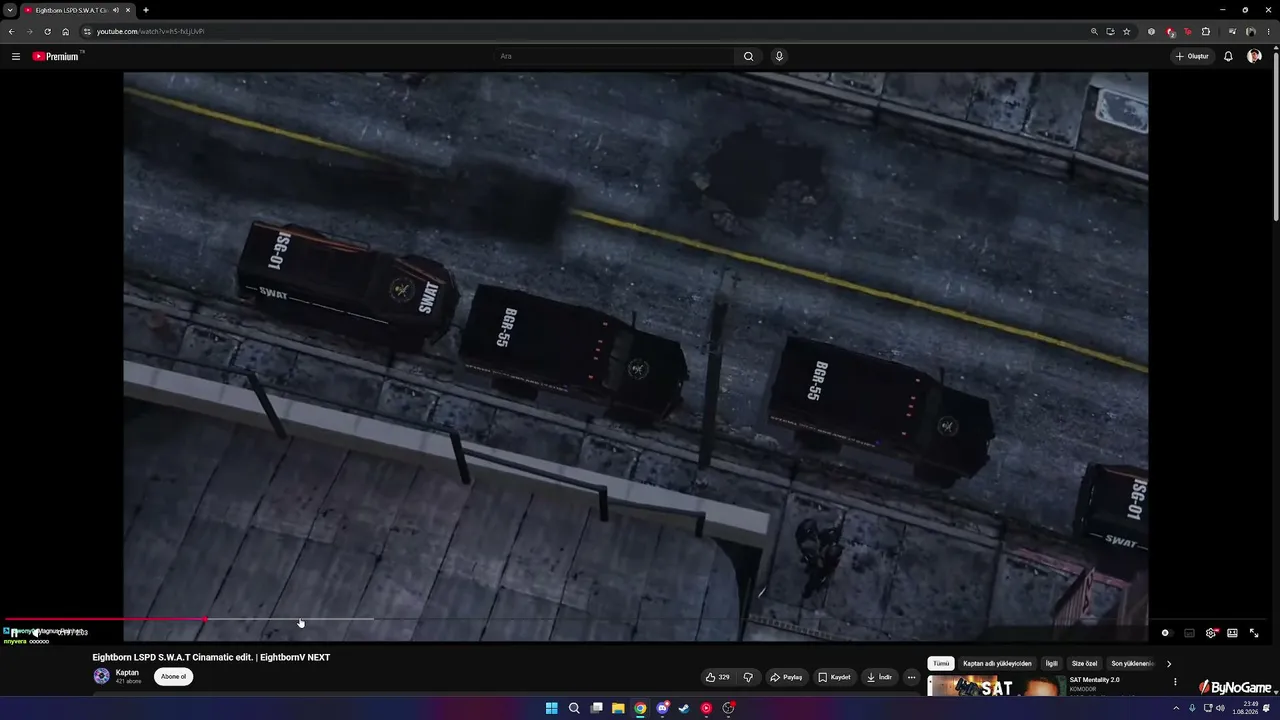
Task: Open the Kaptan channel name link
Action: 127,673
